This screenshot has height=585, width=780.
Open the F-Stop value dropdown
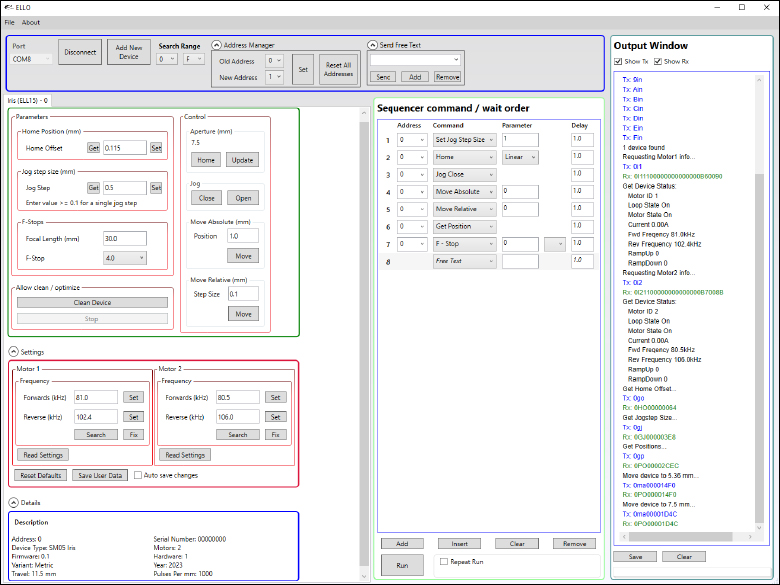click(x=124, y=258)
